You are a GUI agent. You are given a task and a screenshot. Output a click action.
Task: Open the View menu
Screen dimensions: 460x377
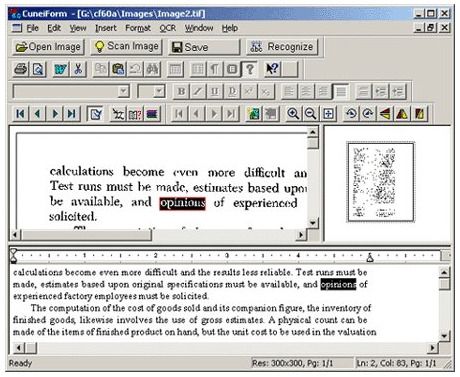click(78, 28)
